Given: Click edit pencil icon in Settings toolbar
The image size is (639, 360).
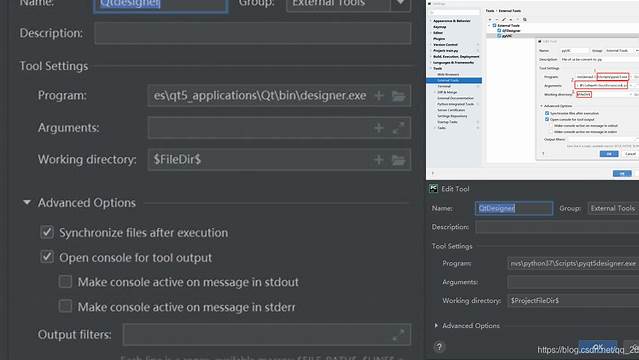Looking at the screenshot, I should (x=504, y=20).
